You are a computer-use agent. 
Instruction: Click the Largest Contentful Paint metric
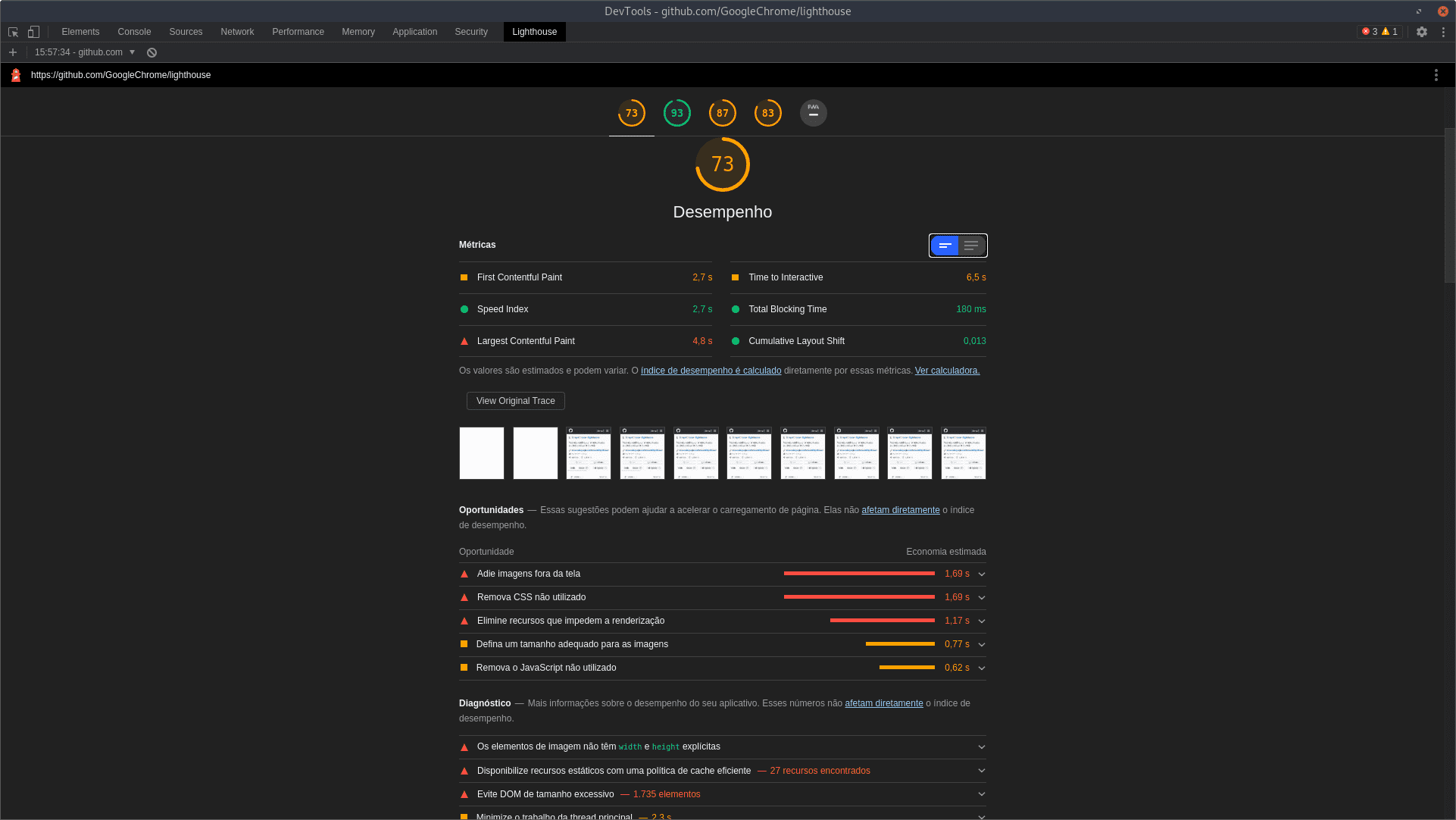pos(586,341)
